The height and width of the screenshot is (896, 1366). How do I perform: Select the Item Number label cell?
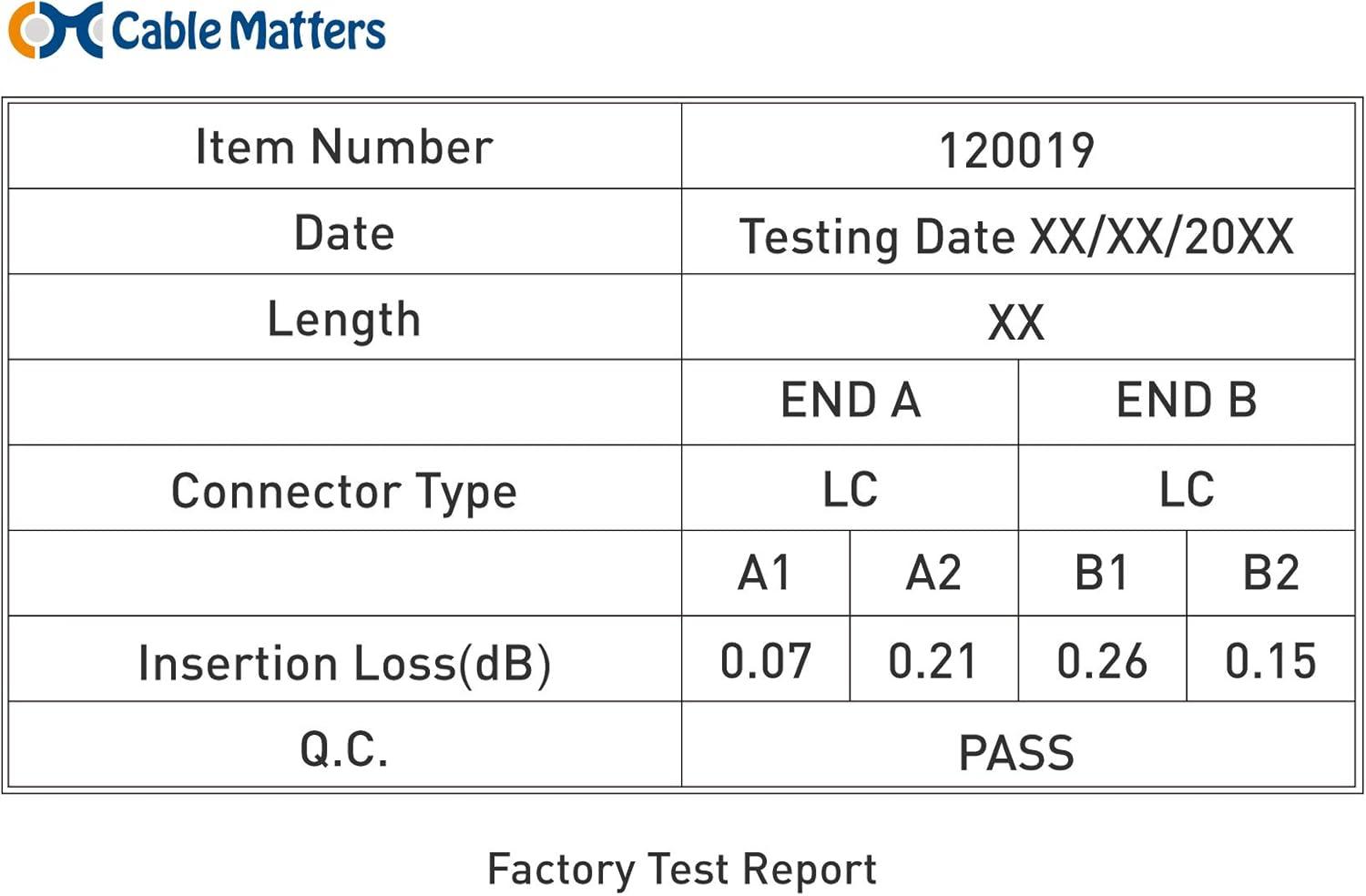[344, 147]
